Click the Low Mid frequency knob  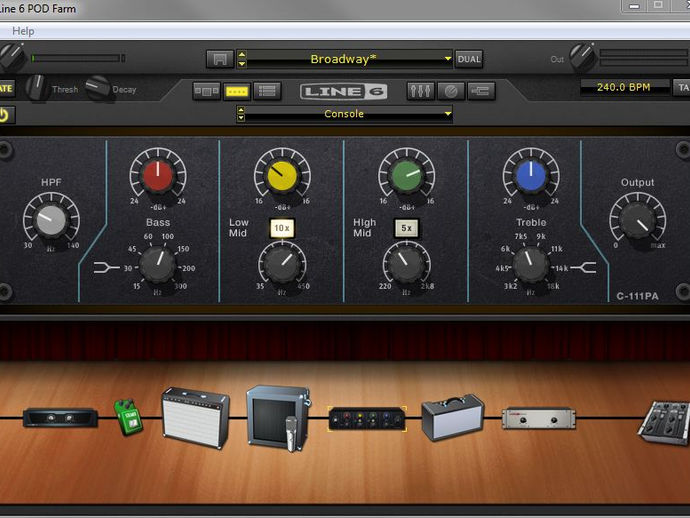click(282, 265)
